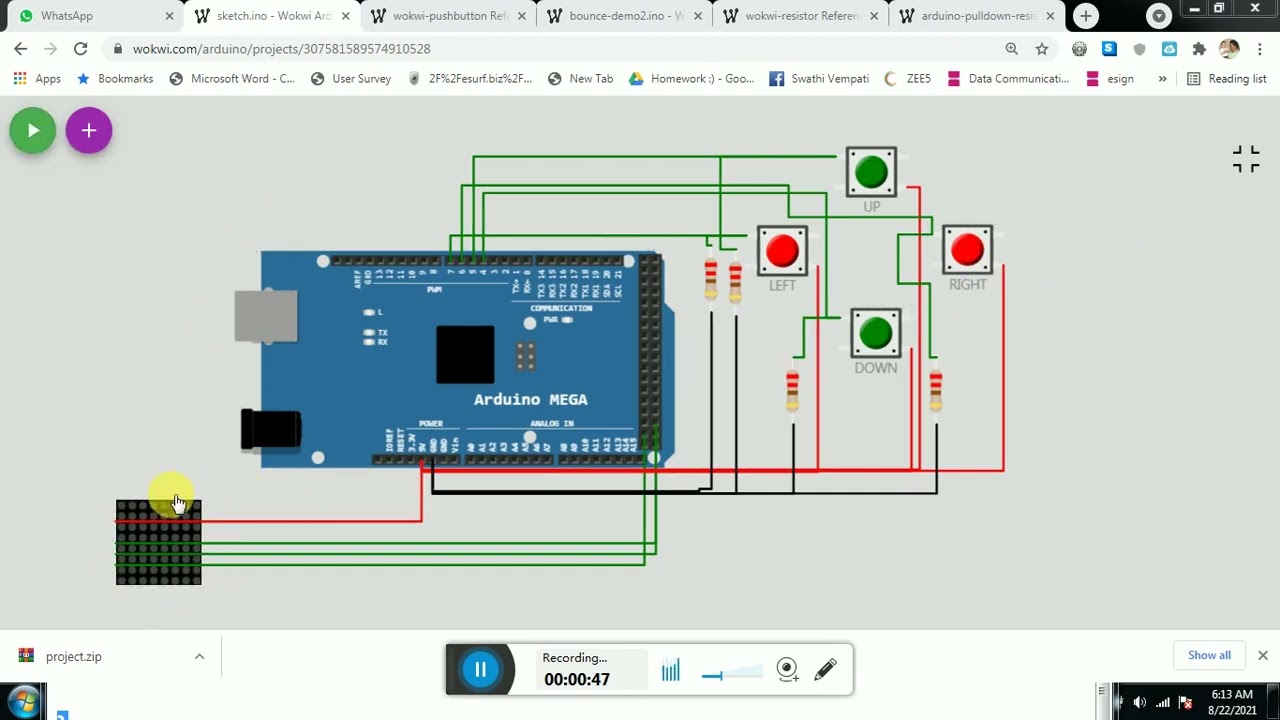This screenshot has height=720, width=1280.
Task: Open the User Survey bookmark
Action: [351, 78]
